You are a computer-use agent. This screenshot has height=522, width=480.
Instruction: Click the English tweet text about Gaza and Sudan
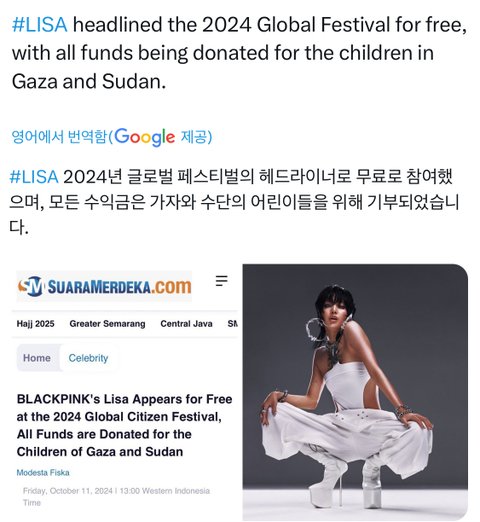coord(239,53)
